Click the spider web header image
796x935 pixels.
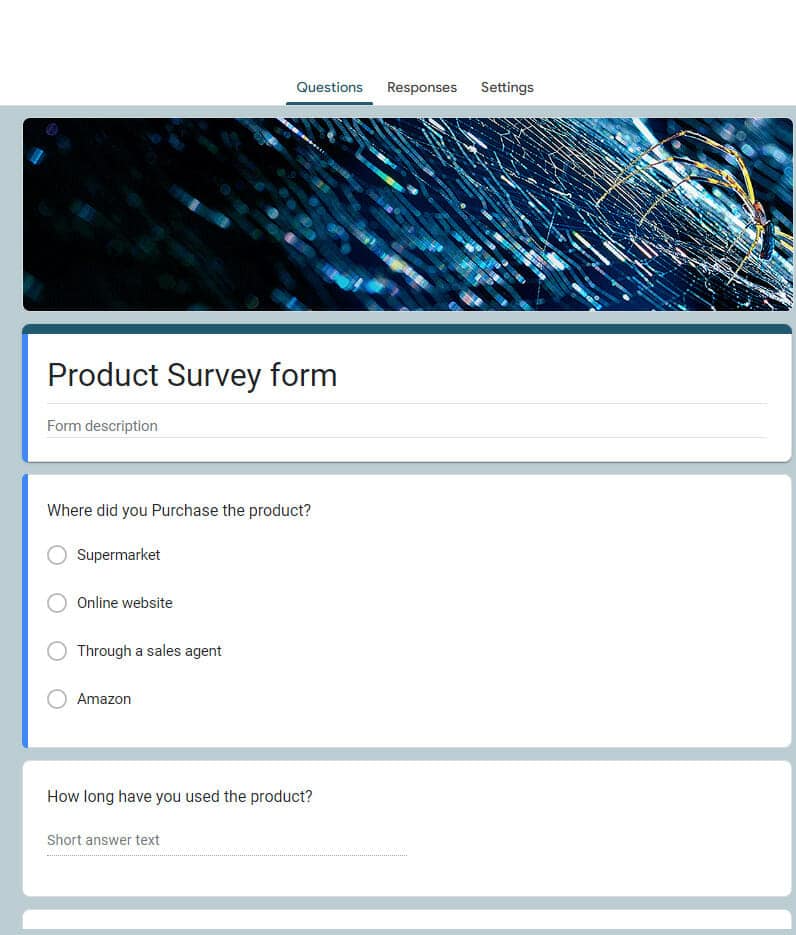(x=407, y=214)
